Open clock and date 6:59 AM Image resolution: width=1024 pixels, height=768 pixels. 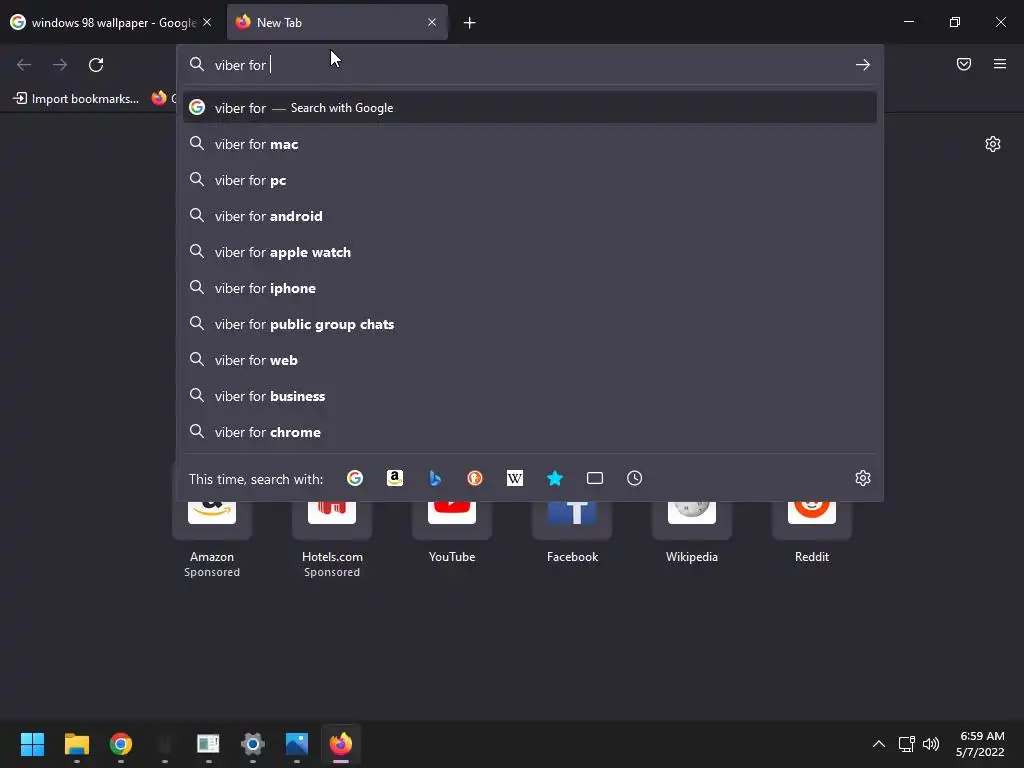coord(980,744)
